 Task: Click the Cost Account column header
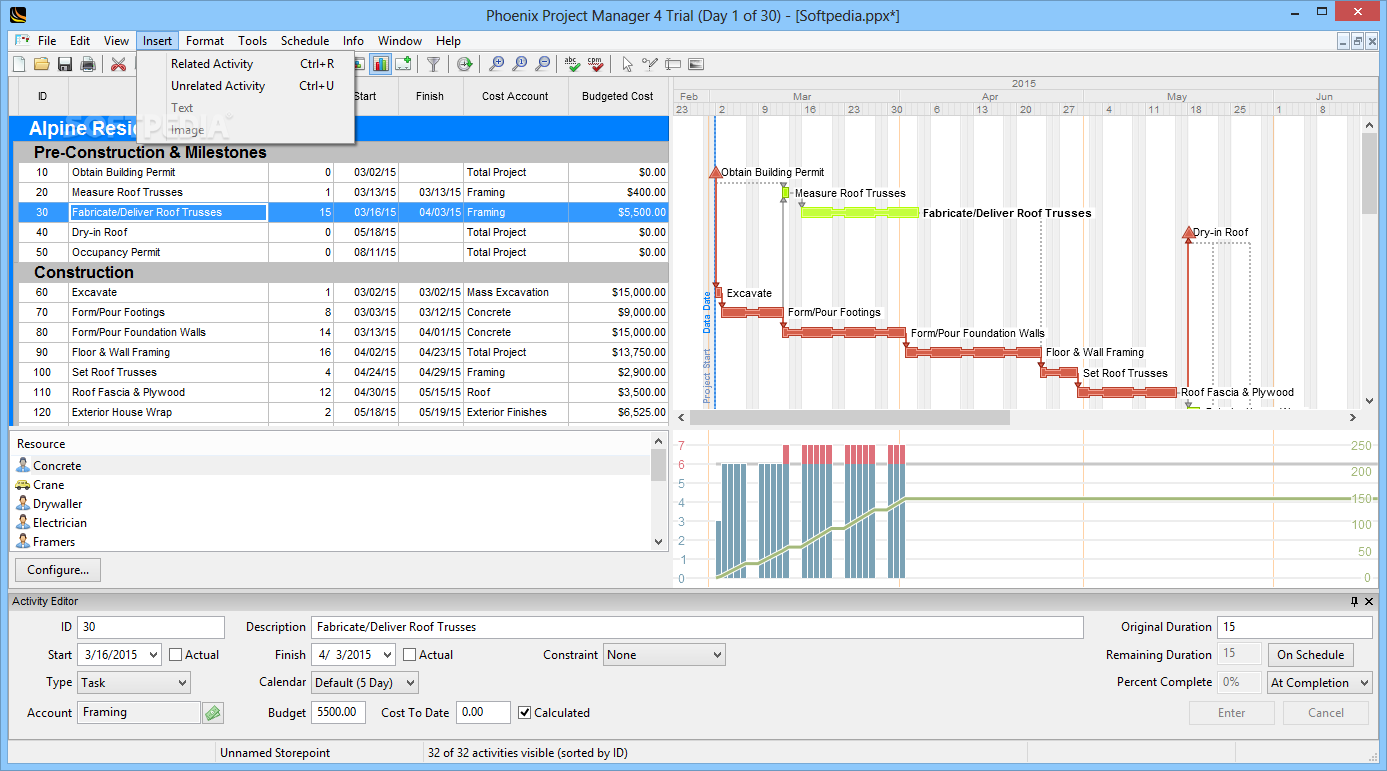coord(515,97)
